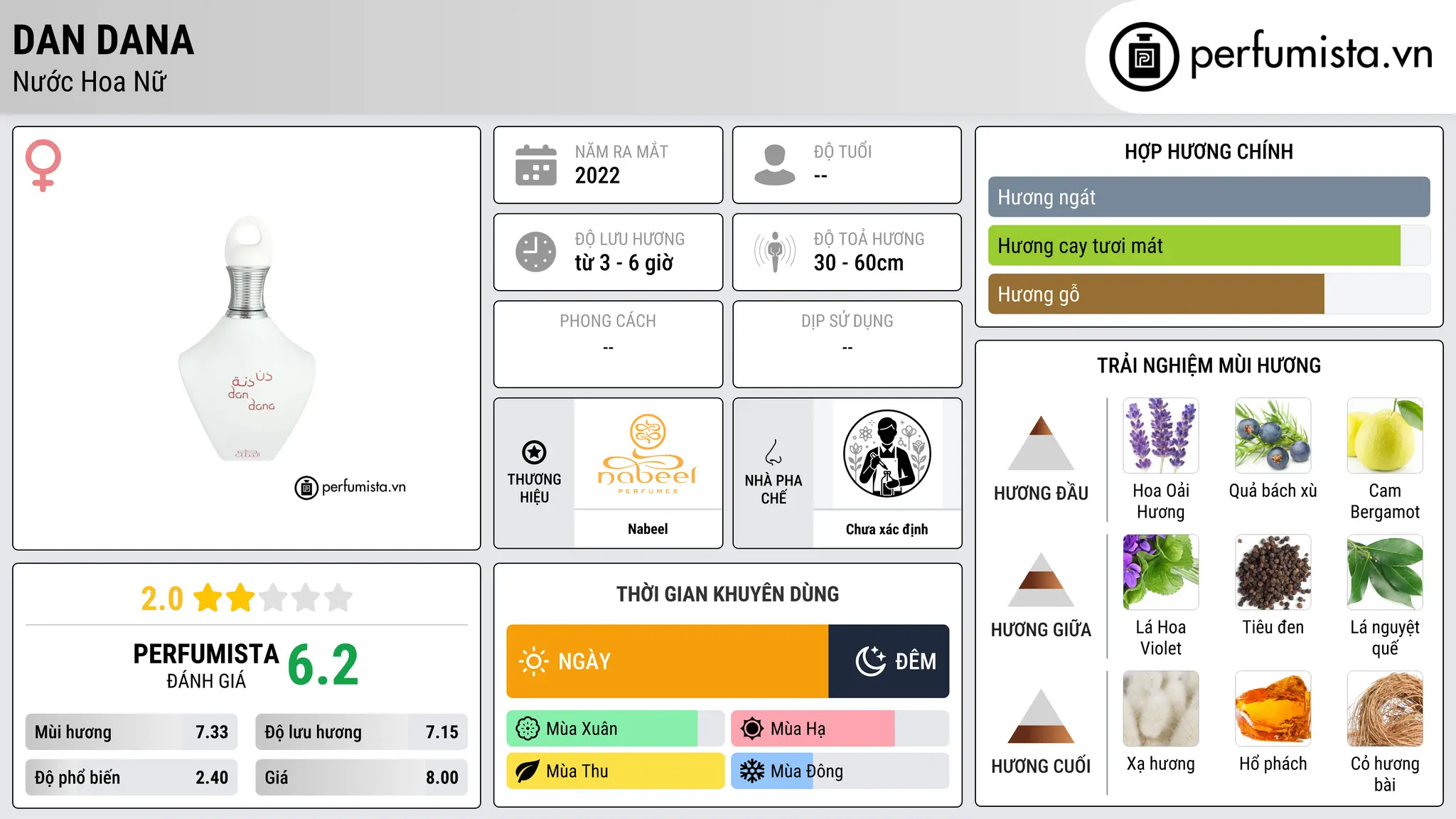The height and width of the screenshot is (819, 1456).
Task: Click the brown Hương gỗ accord bar
Action: click(1156, 294)
